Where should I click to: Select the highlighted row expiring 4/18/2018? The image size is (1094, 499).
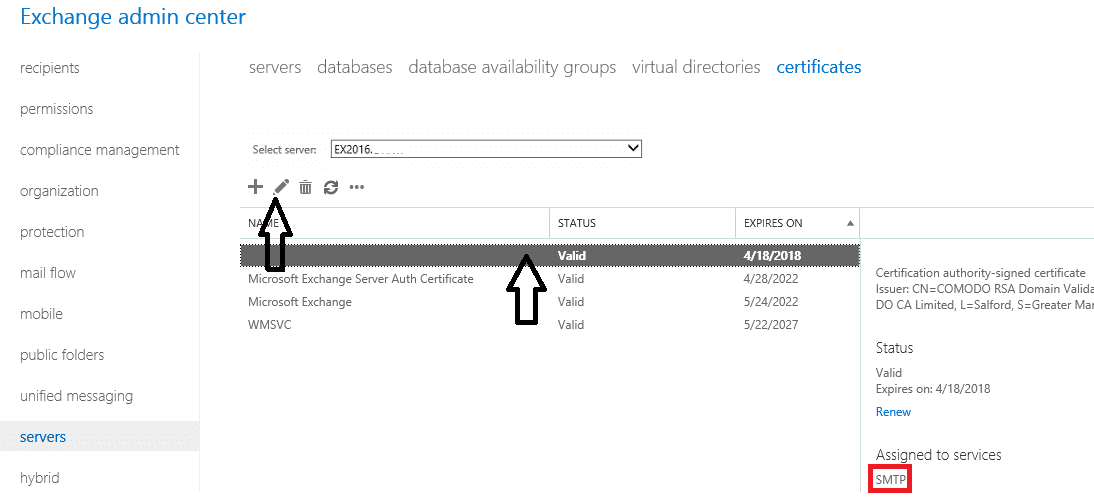pyautogui.click(x=550, y=255)
